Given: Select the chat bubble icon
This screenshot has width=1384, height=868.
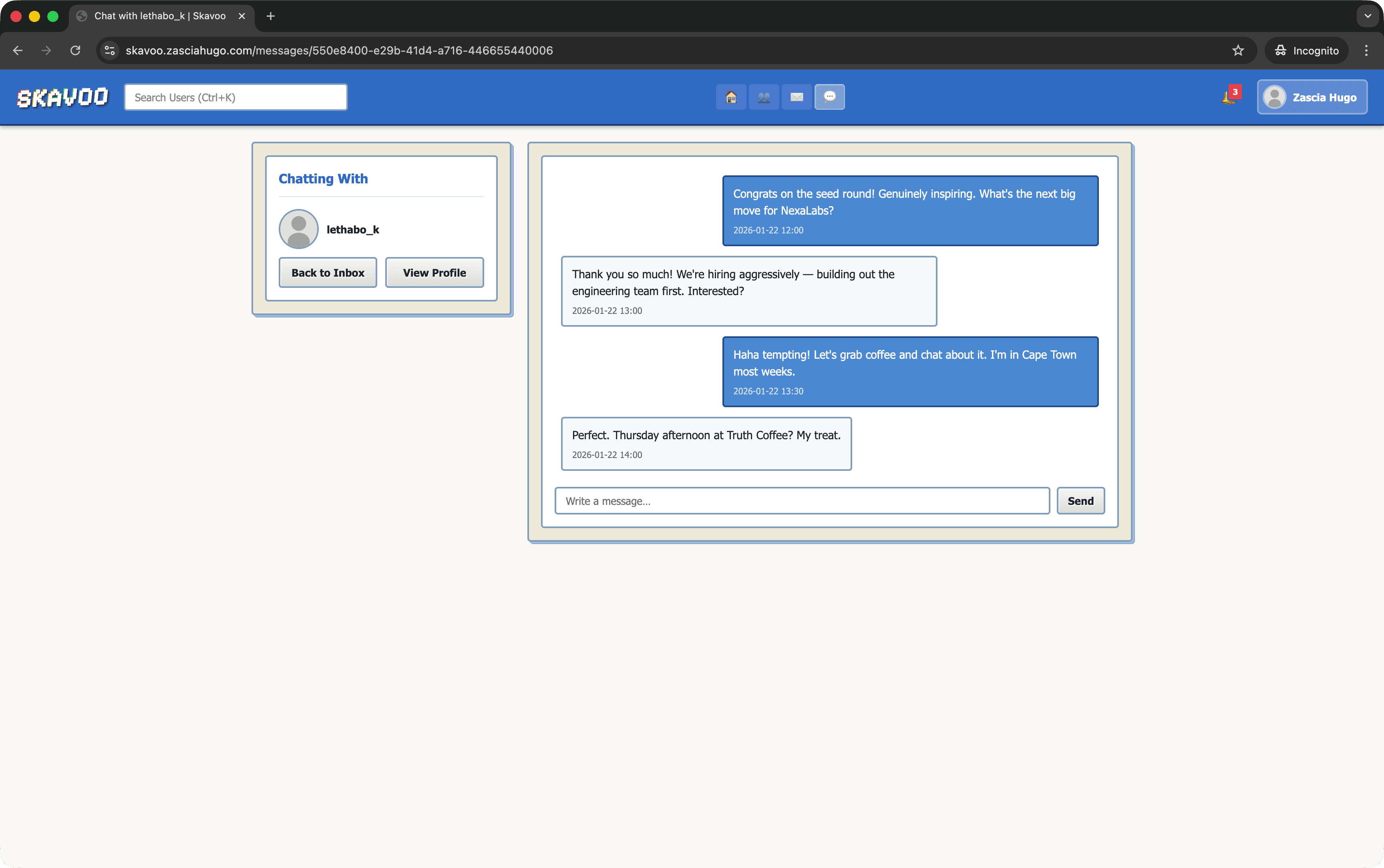Looking at the screenshot, I should (x=829, y=97).
